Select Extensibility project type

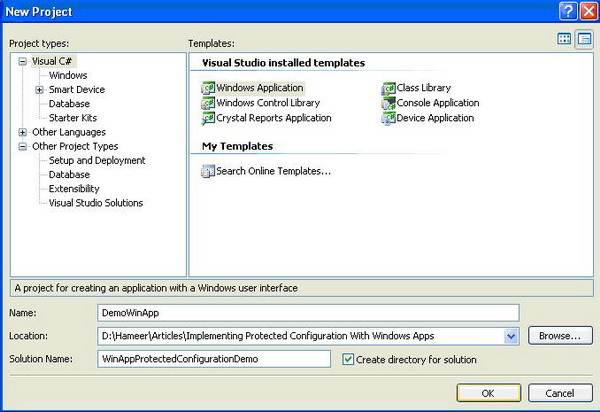tap(74, 189)
